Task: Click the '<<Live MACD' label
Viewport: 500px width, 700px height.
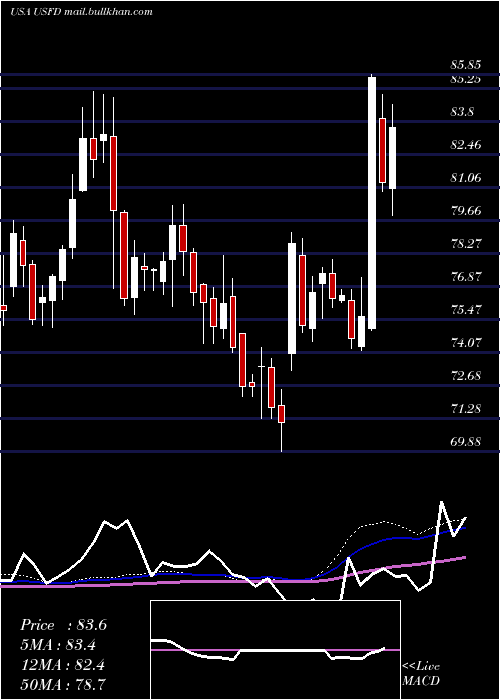Action: [x=421, y=673]
